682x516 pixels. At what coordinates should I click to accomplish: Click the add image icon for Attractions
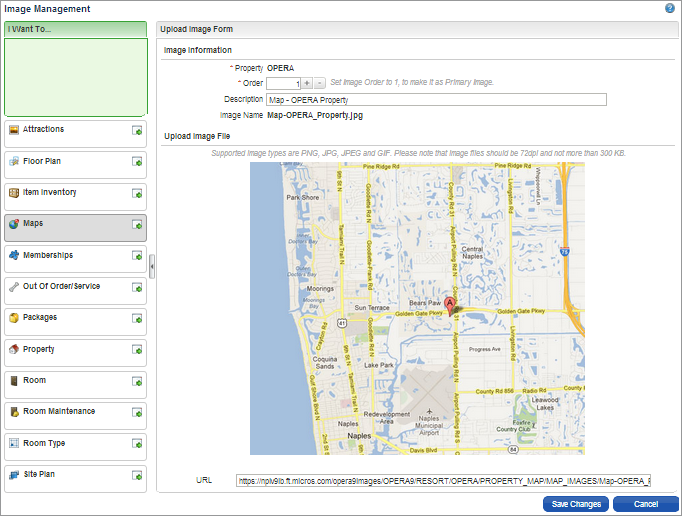[x=136, y=130]
